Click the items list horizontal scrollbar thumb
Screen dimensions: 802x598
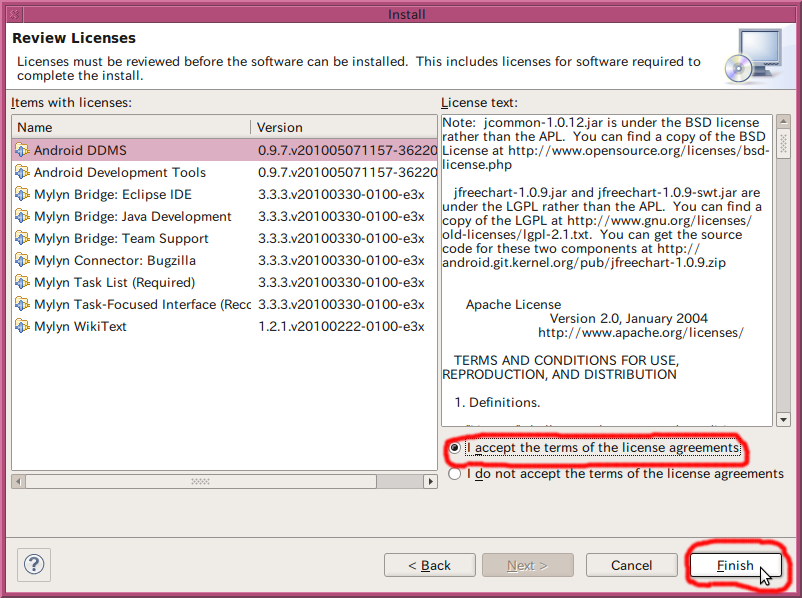click(201, 481)
